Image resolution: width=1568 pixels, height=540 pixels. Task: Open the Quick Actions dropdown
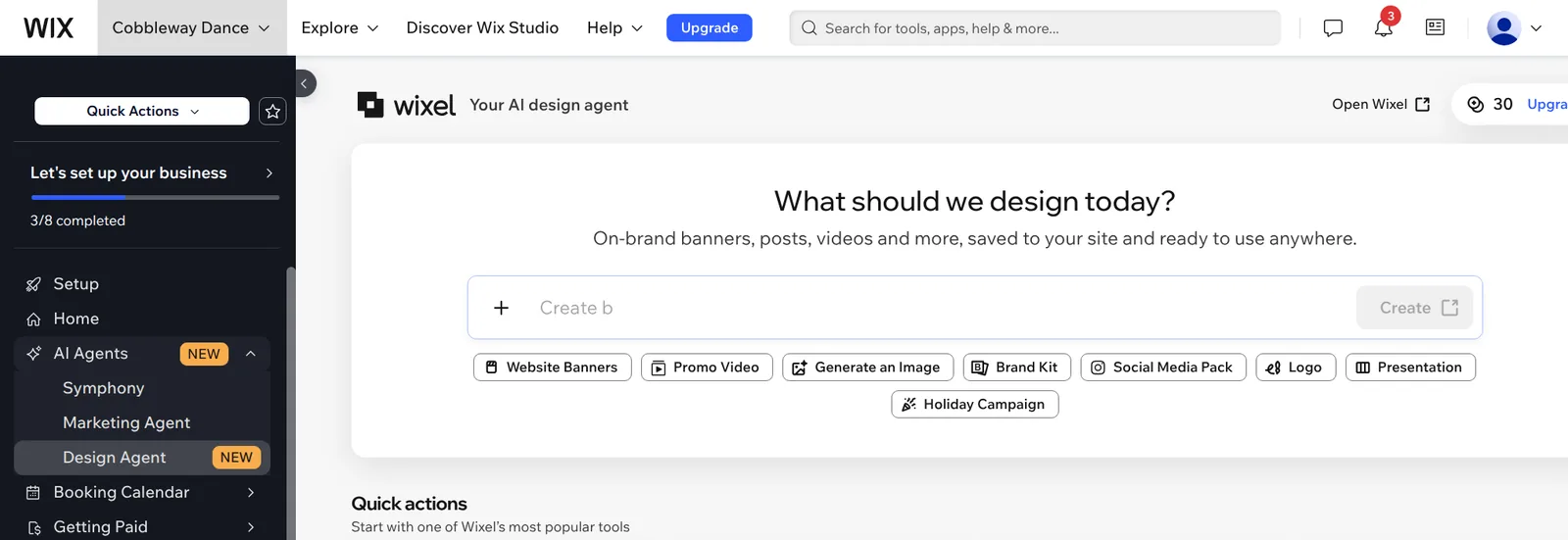[x=142, y=111]
